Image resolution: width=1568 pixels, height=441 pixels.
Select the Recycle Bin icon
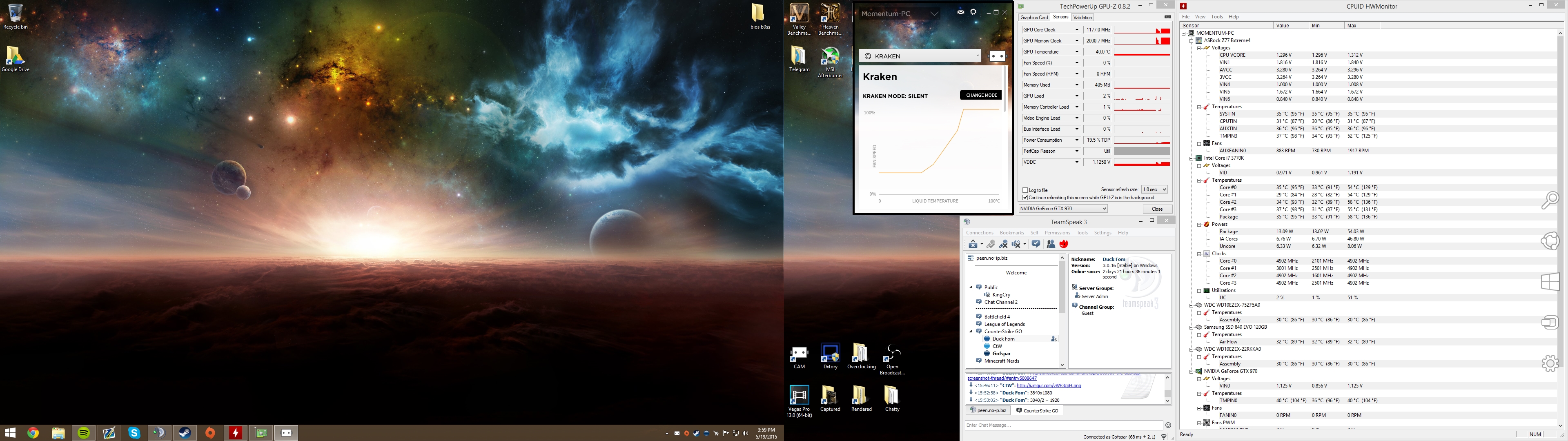pos(15,16)
